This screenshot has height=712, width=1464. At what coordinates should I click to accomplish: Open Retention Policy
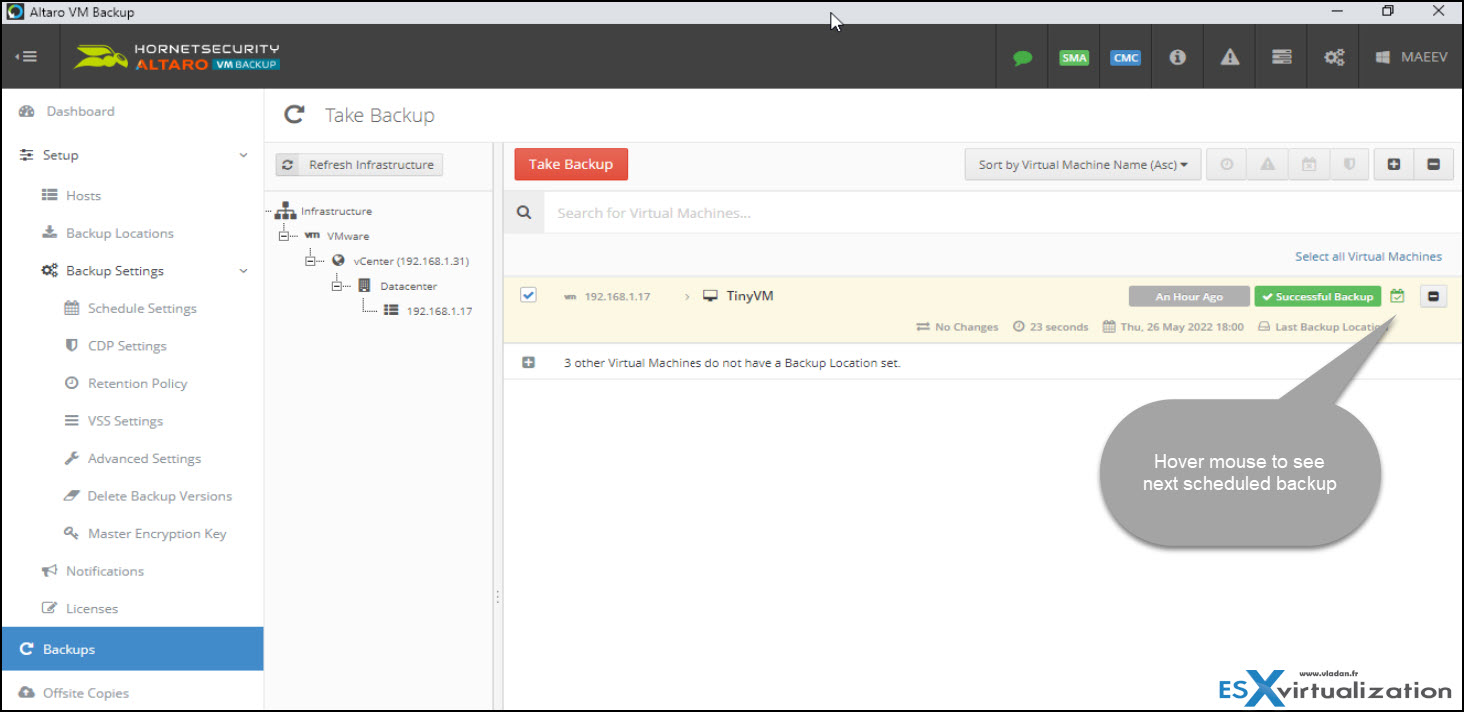coord(137,383)
